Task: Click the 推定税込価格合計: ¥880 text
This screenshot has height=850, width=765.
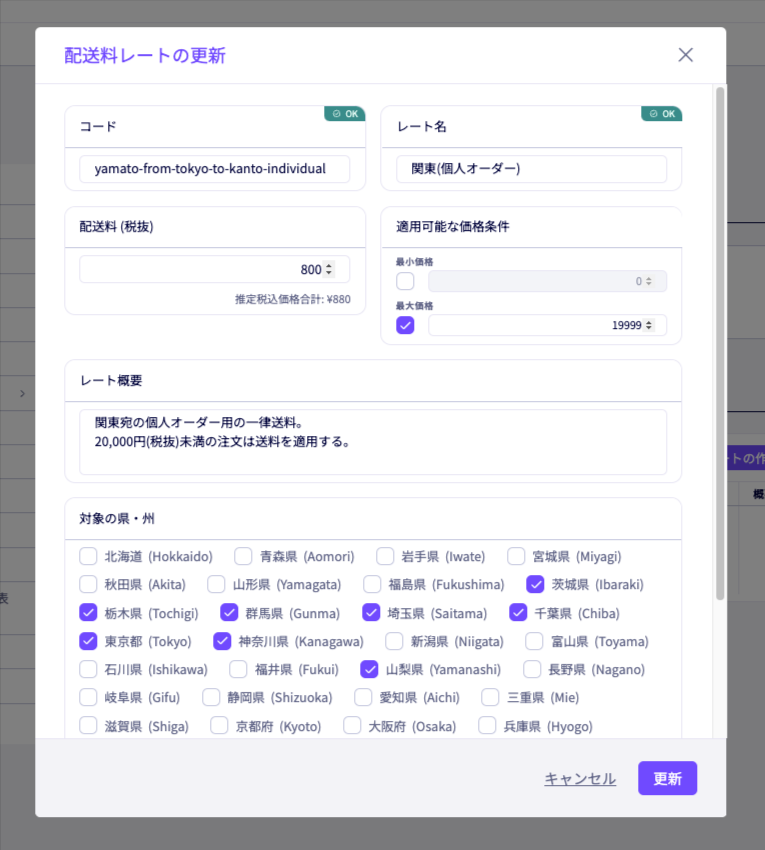Action: click(x=293, y=299)
